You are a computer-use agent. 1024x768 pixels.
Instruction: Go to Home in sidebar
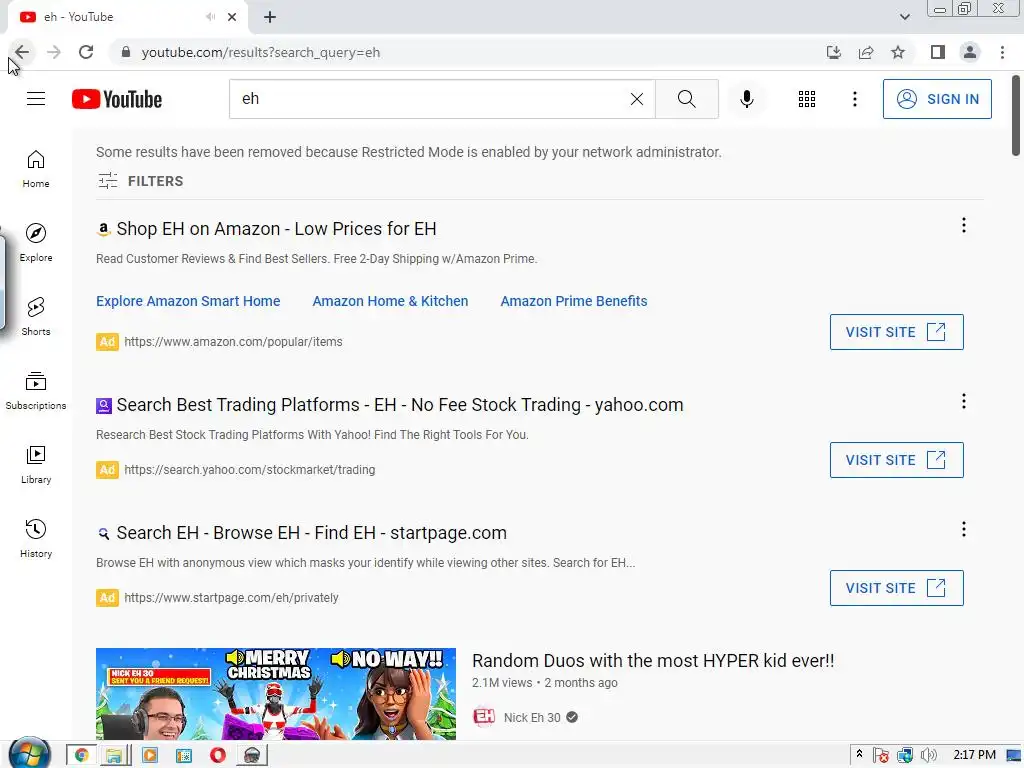tap(36, 168)
